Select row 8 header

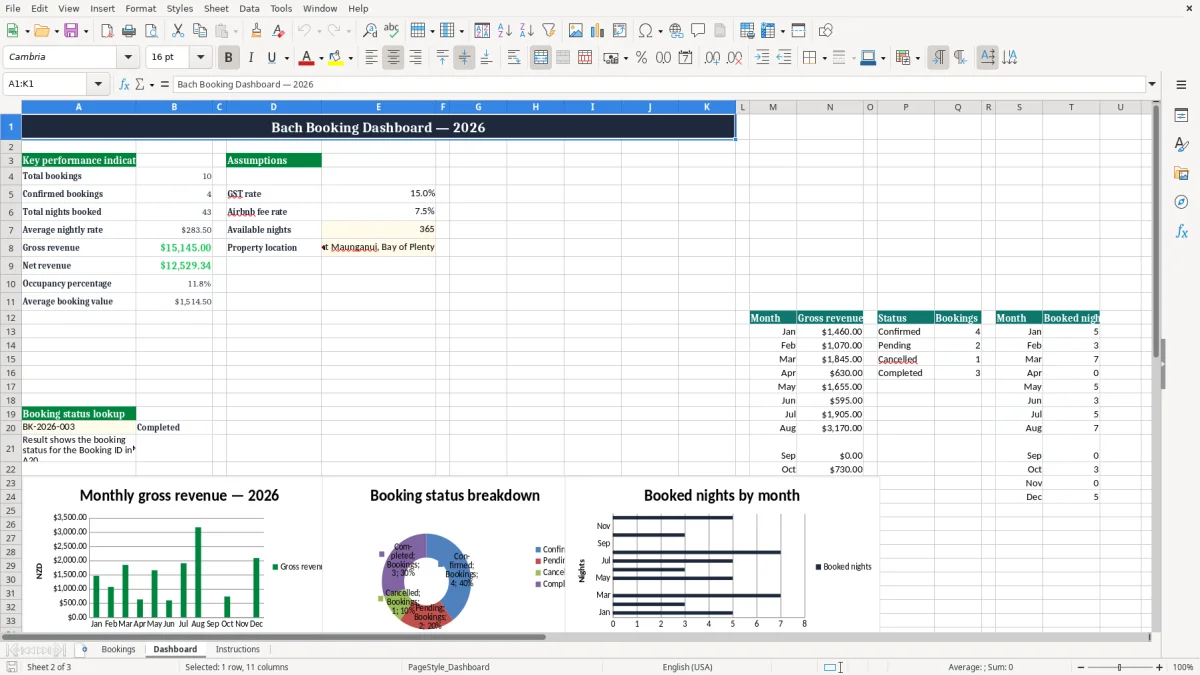[x=10, y=248]
